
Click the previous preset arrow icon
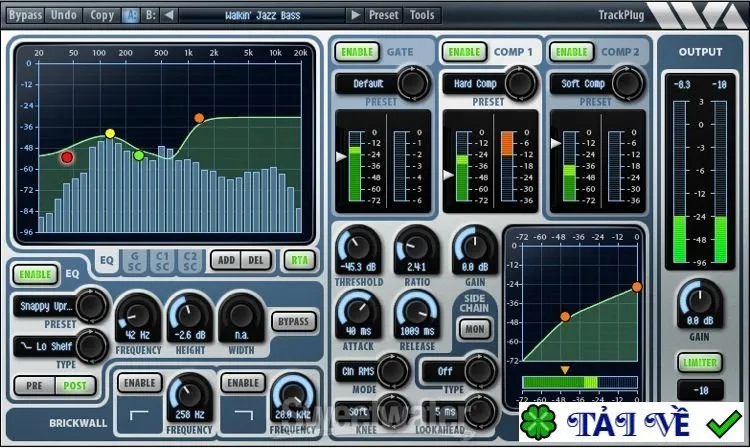click(x=169, y=15)
